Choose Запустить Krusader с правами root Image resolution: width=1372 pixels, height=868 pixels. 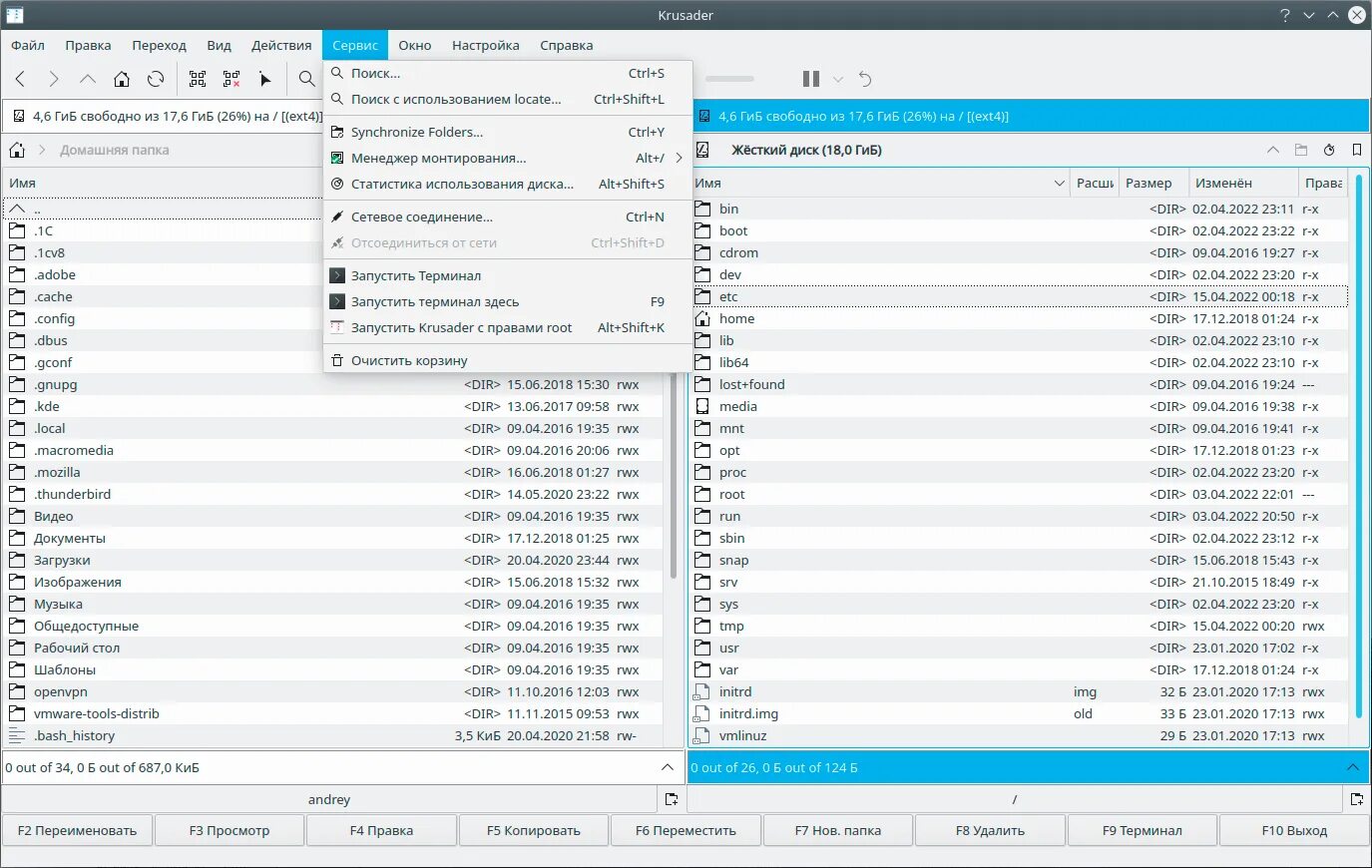click(x=508, y=327)
